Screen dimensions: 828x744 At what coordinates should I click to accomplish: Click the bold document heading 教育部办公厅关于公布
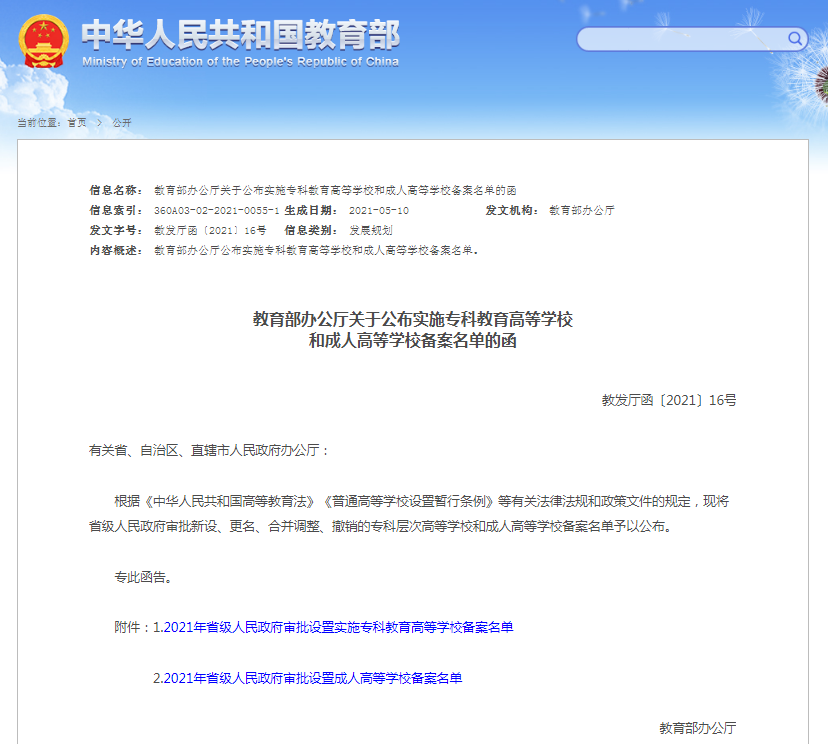pos(412,319)
